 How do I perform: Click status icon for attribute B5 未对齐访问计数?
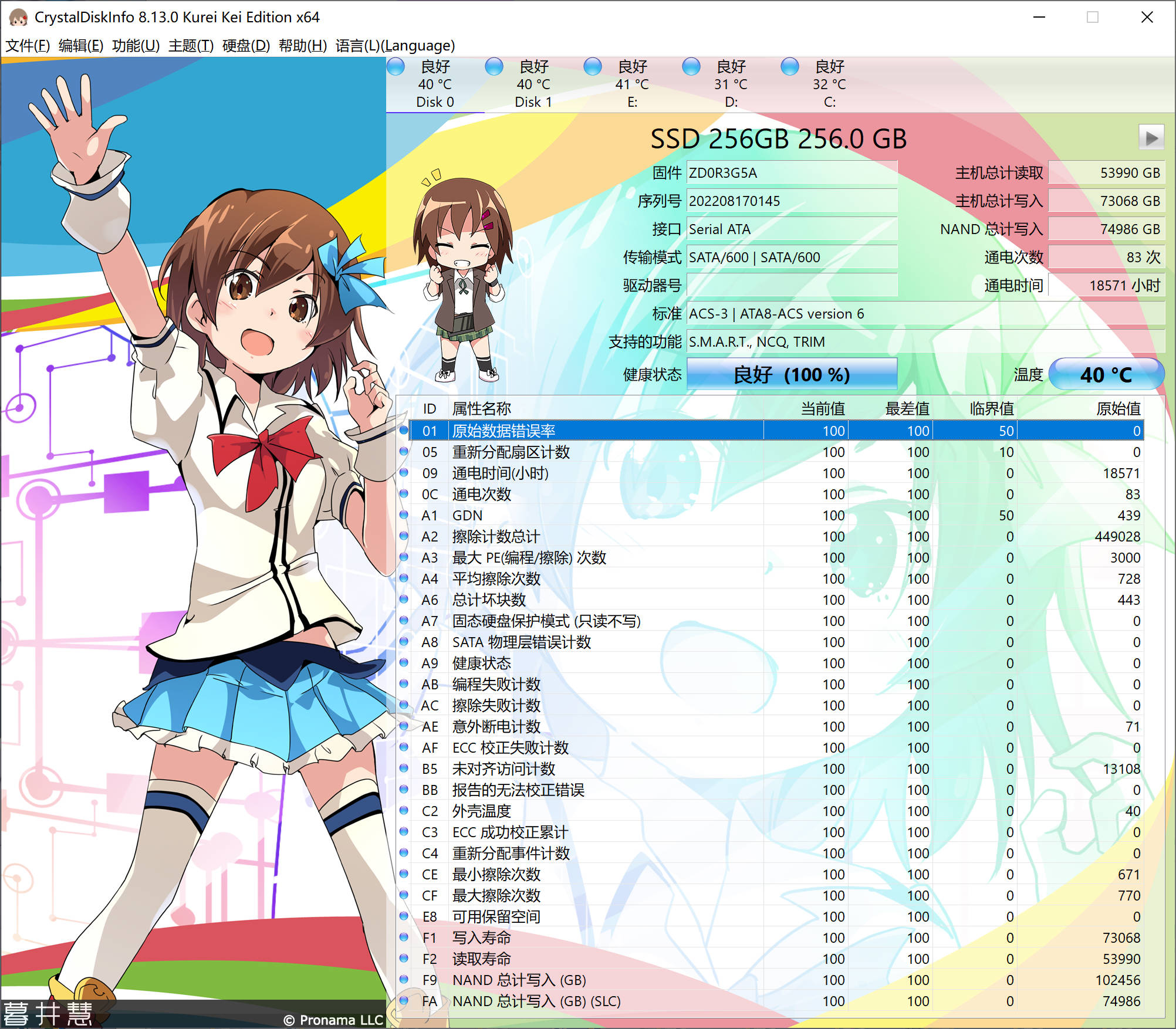click(x=404, y=769)
